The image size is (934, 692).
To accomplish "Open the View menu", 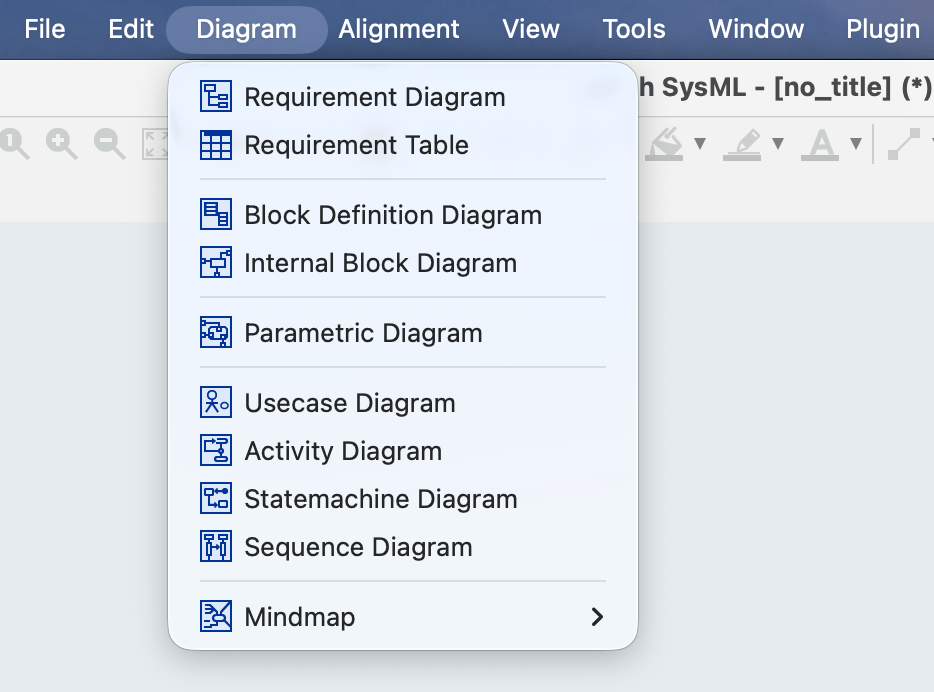I will tap(530, 29).
